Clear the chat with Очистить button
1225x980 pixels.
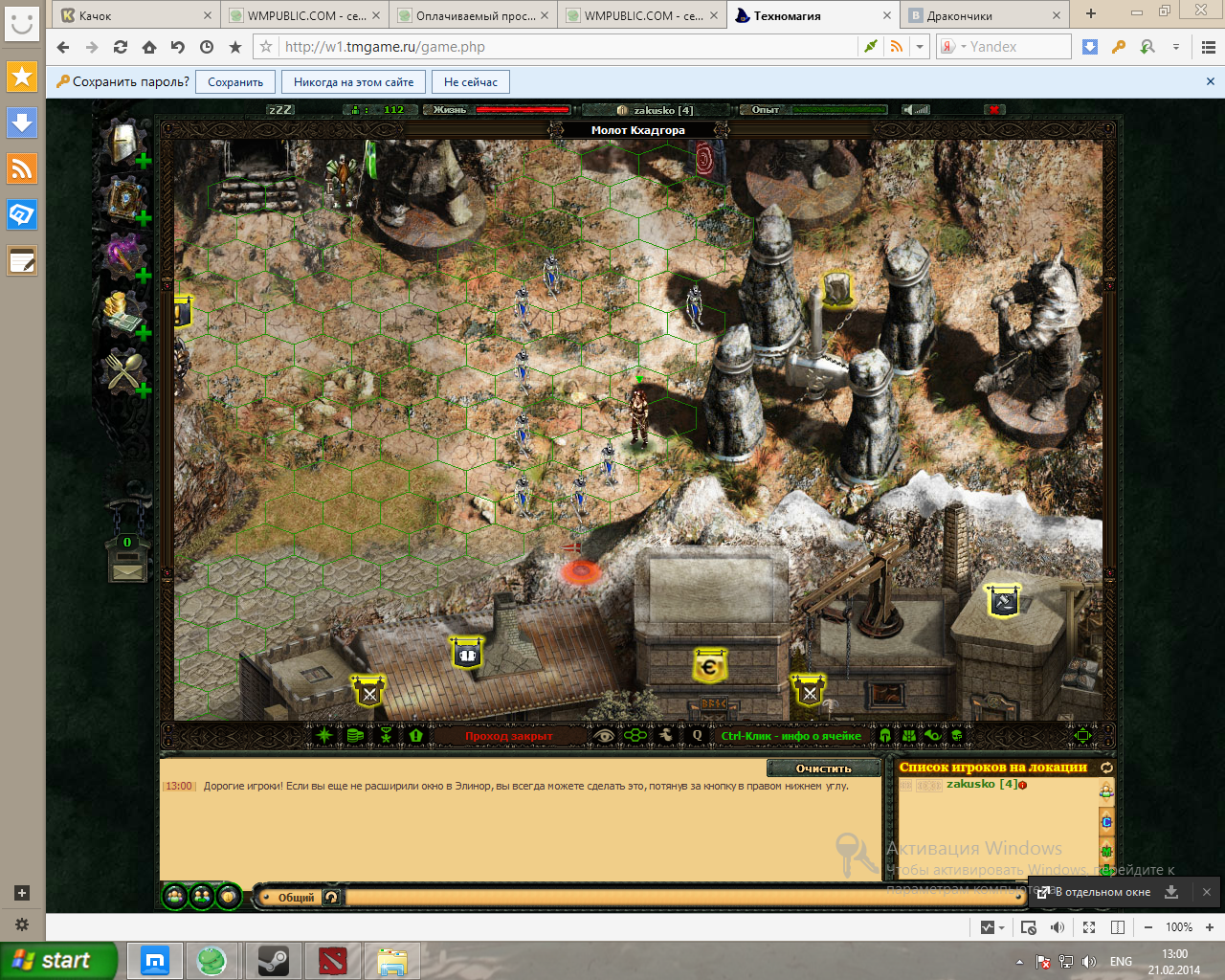(823, 768)
